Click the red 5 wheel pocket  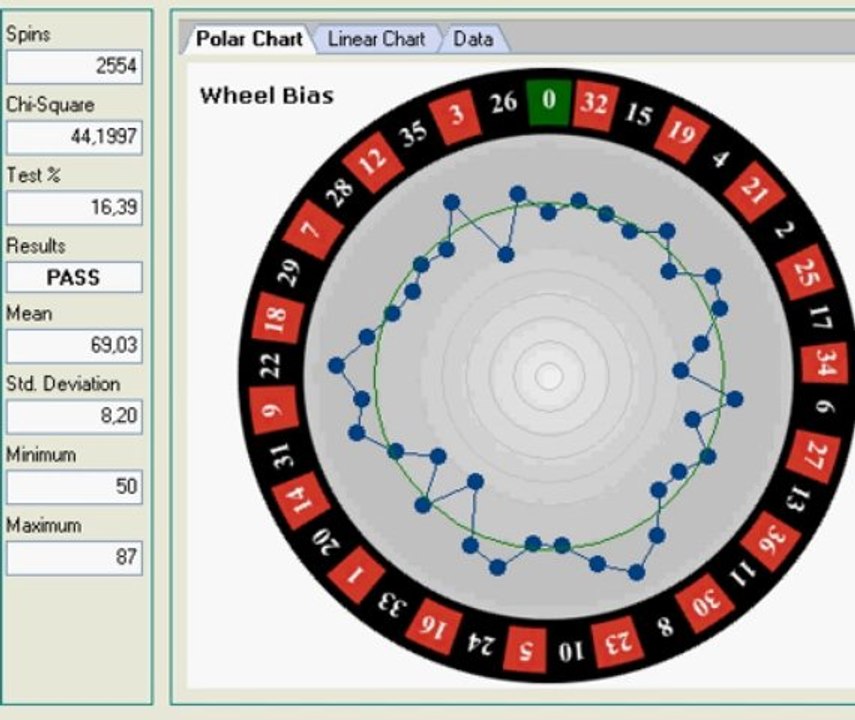click(x=525, y=649)
